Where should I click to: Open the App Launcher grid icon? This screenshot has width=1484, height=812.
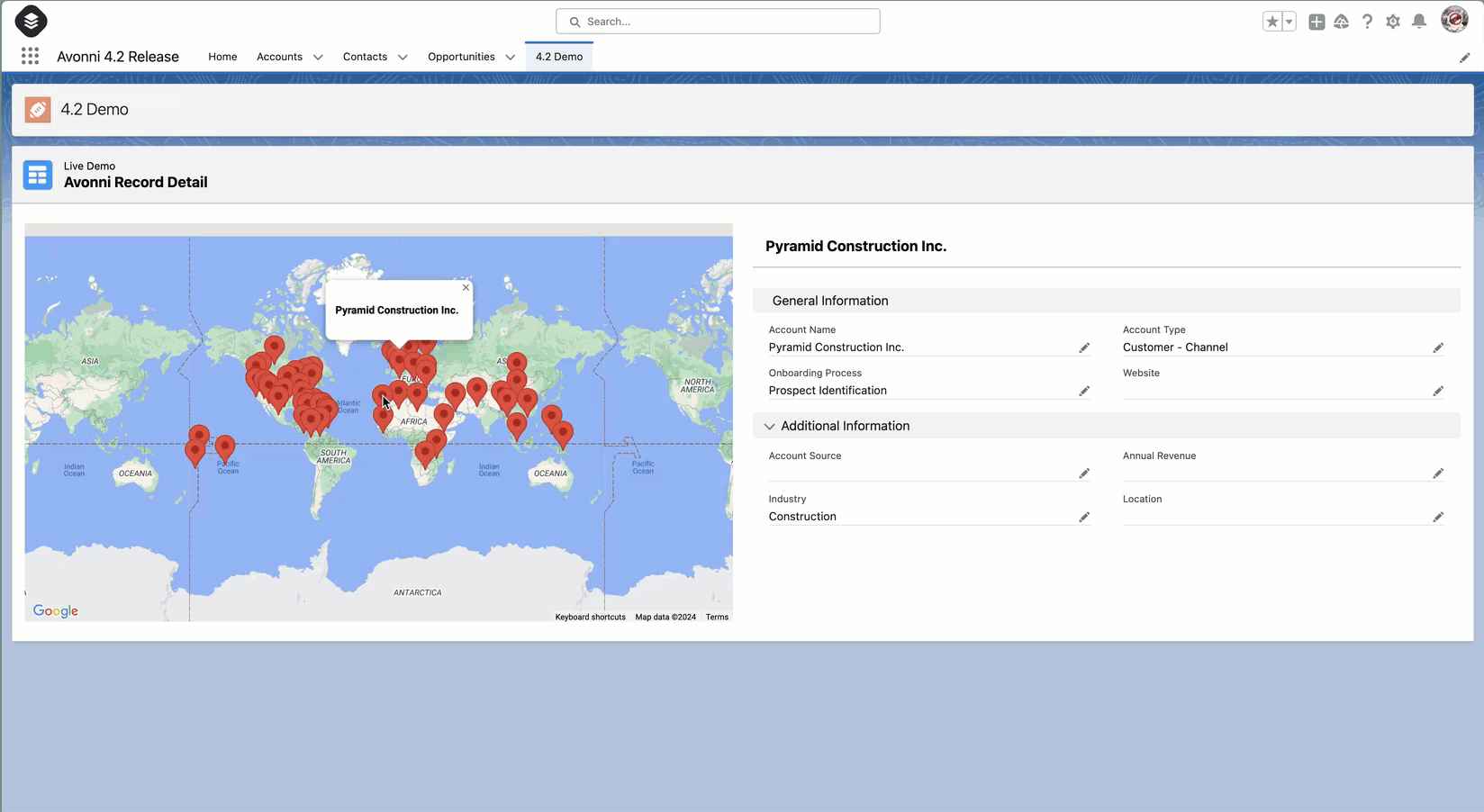[30, 57]
